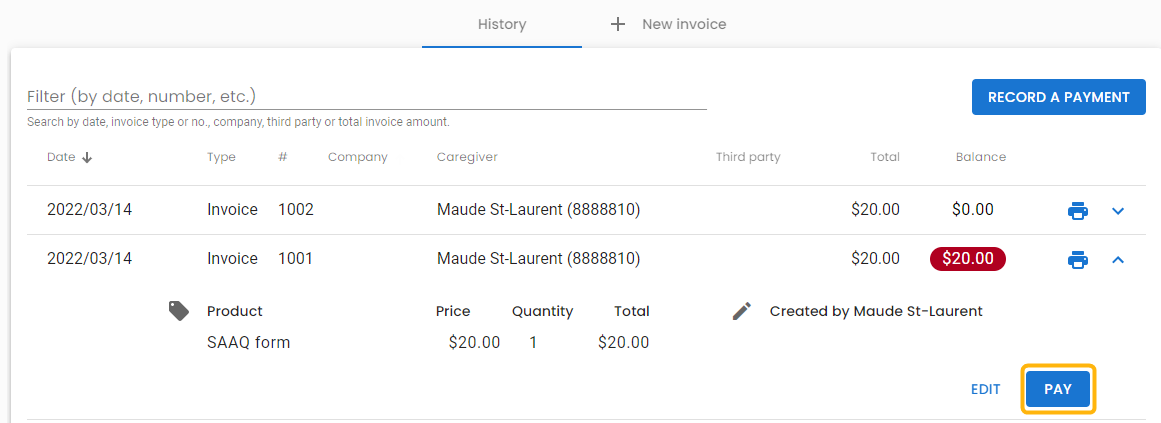Click the plus icon beside New invoice
1161x423 pixels.
(618, 24)
